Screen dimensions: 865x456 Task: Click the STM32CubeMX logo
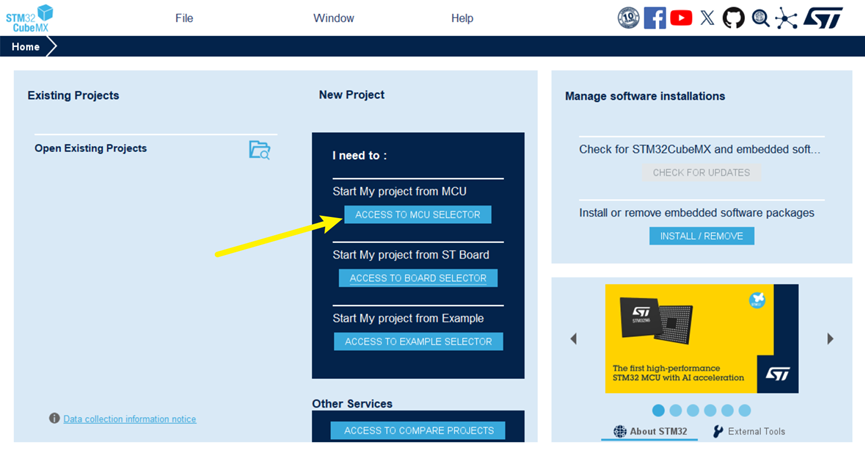[x=29, y=18]
